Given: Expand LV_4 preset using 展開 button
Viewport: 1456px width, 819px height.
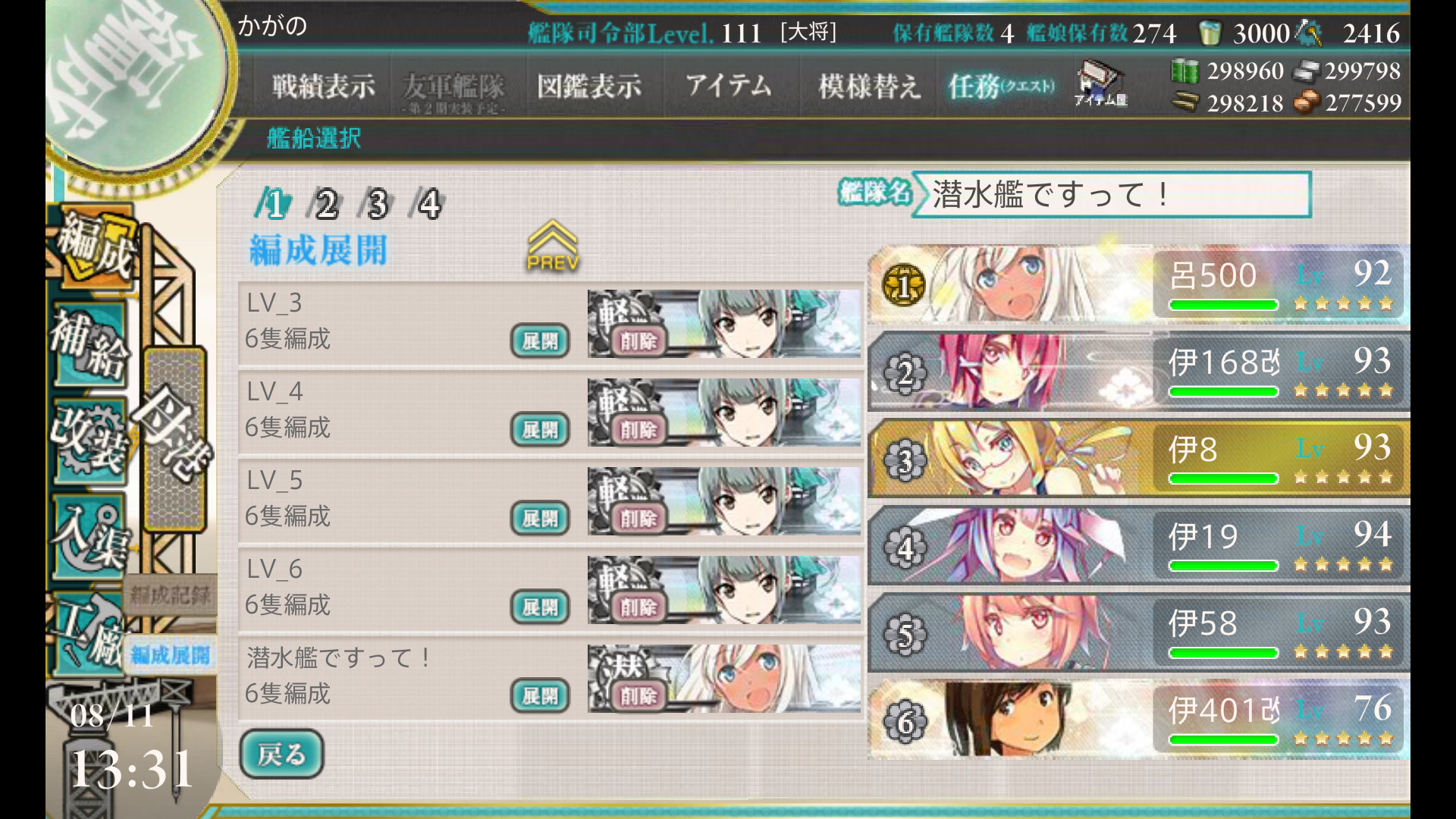Looking at the screenshot, I should click(x=539, y=430).
